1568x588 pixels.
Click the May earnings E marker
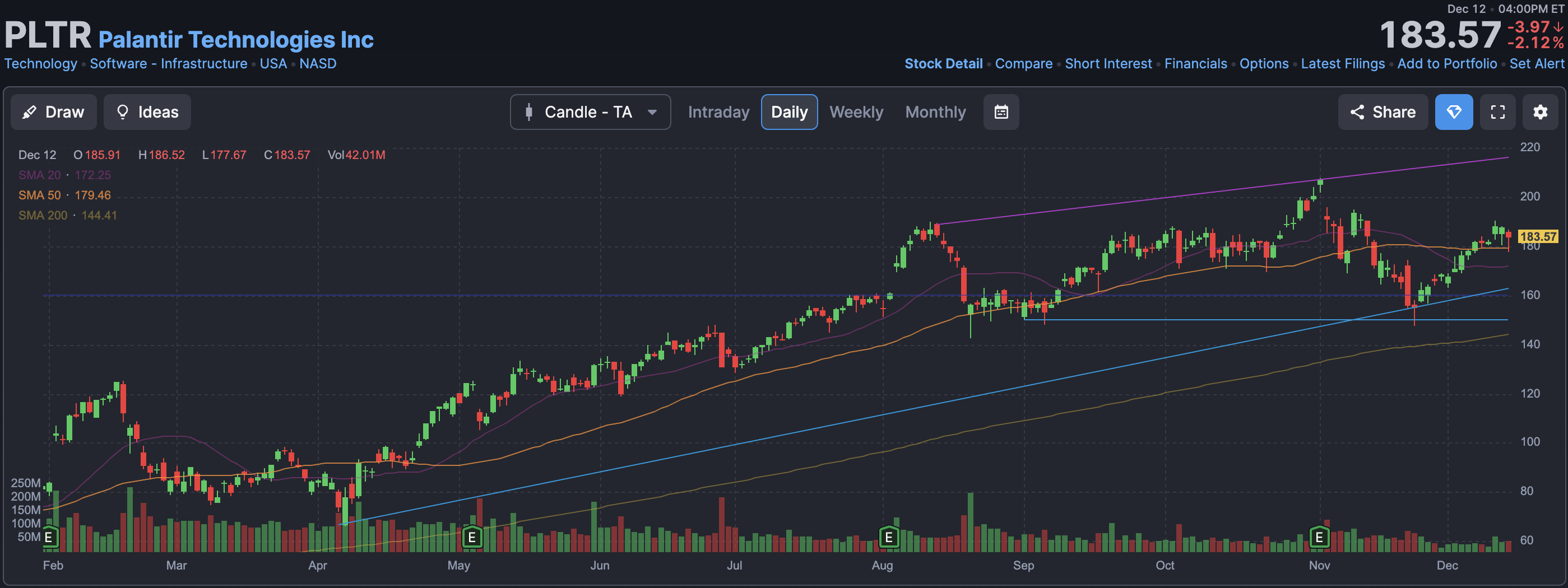(472, 538)
